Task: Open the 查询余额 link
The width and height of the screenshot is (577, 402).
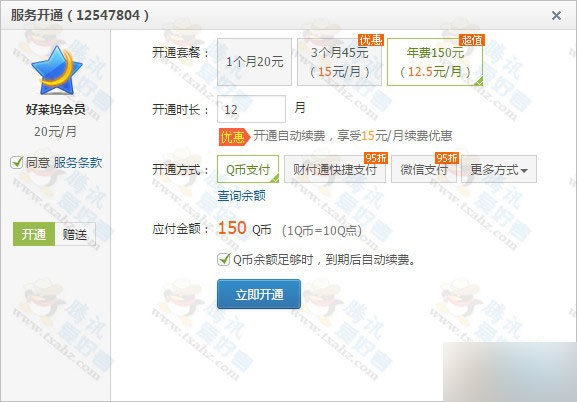Action: [x=241, y=195]
